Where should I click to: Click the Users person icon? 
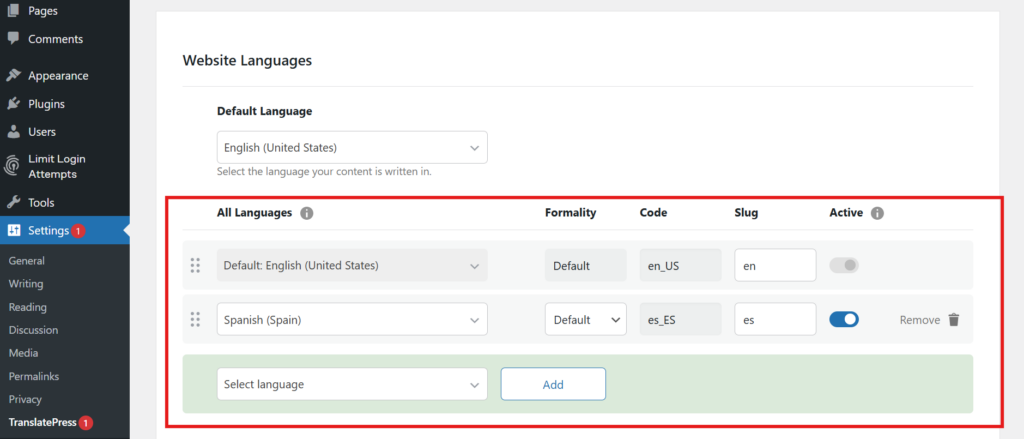[x=13, y=132]
